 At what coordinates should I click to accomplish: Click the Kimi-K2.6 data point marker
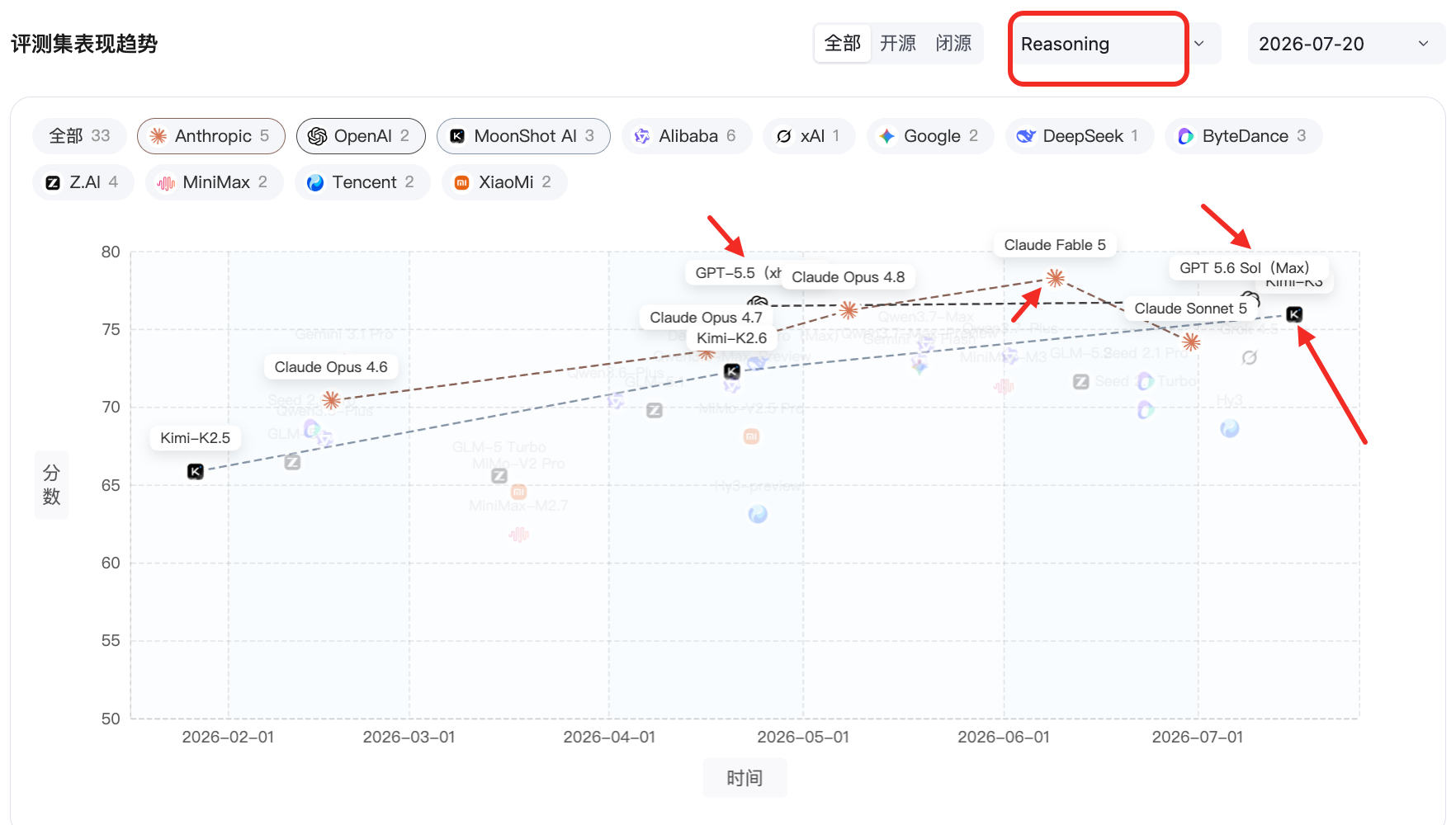pyautogui.click(x=732, y=371)
